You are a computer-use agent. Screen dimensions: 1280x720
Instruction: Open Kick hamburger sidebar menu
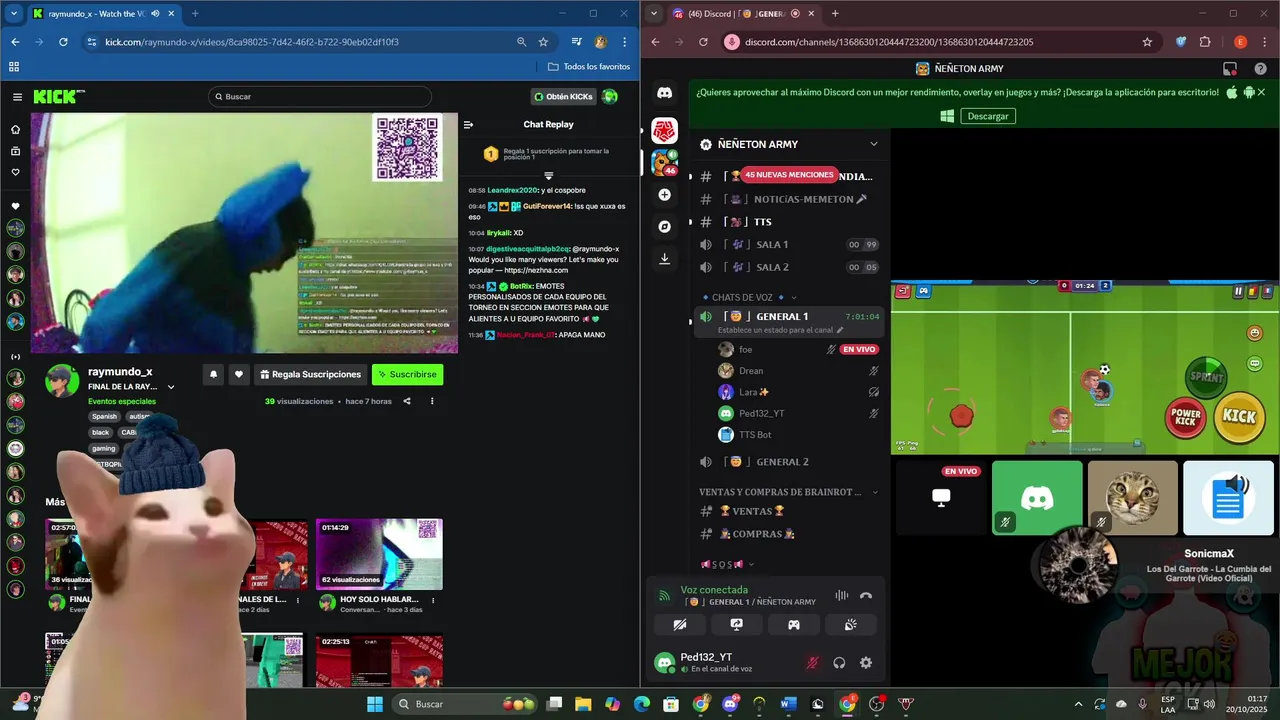pyautogui.click(x=17, y=97)
